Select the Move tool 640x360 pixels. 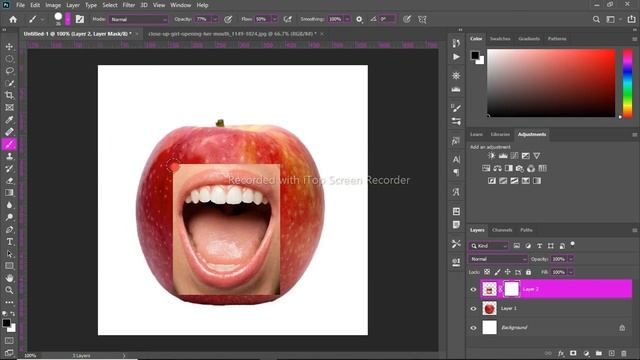[9, 47]
